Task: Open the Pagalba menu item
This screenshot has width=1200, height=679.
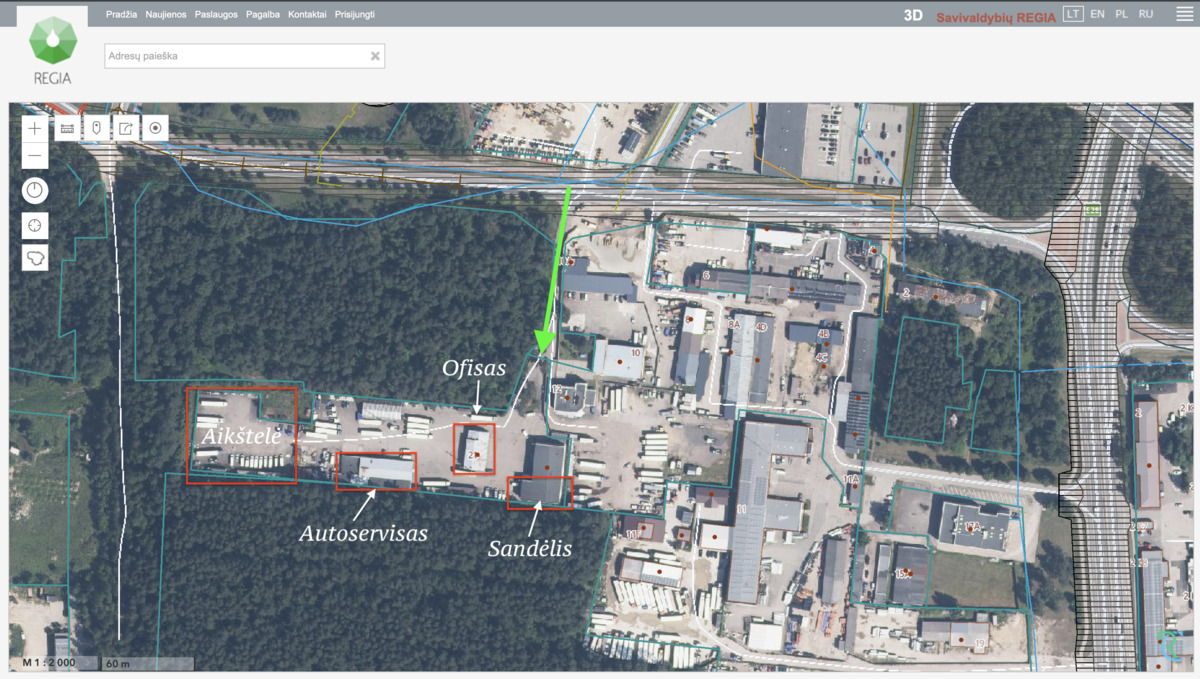Action: pyautogui.click(x=263, y=15)
